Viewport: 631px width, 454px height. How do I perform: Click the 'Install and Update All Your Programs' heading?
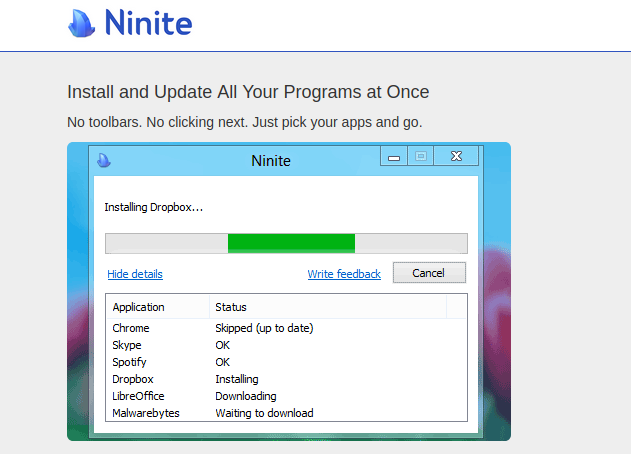(248, 92)
